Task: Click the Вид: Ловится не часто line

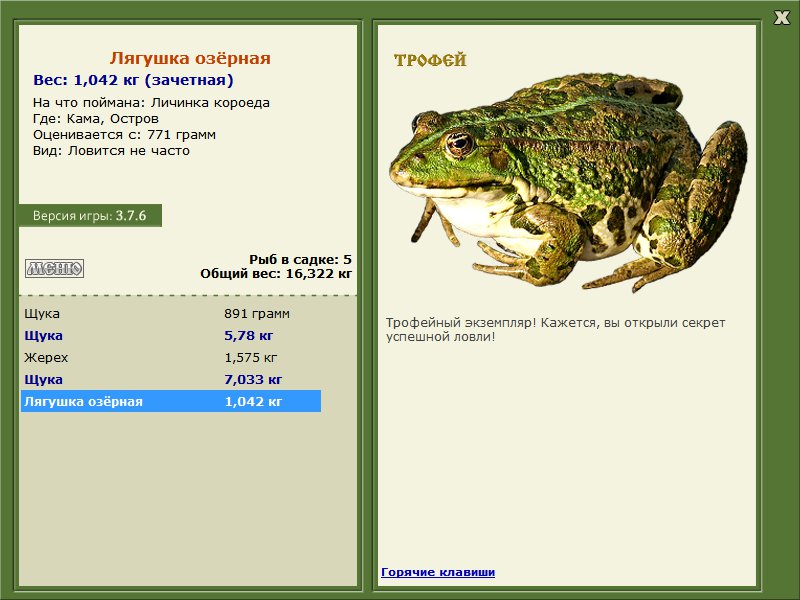Action: [x=111, y=151]
